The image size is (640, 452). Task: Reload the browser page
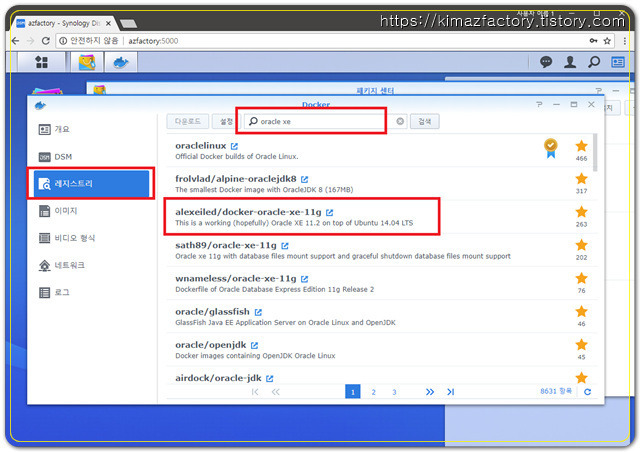pyautogui.click(x=46, y=41)
